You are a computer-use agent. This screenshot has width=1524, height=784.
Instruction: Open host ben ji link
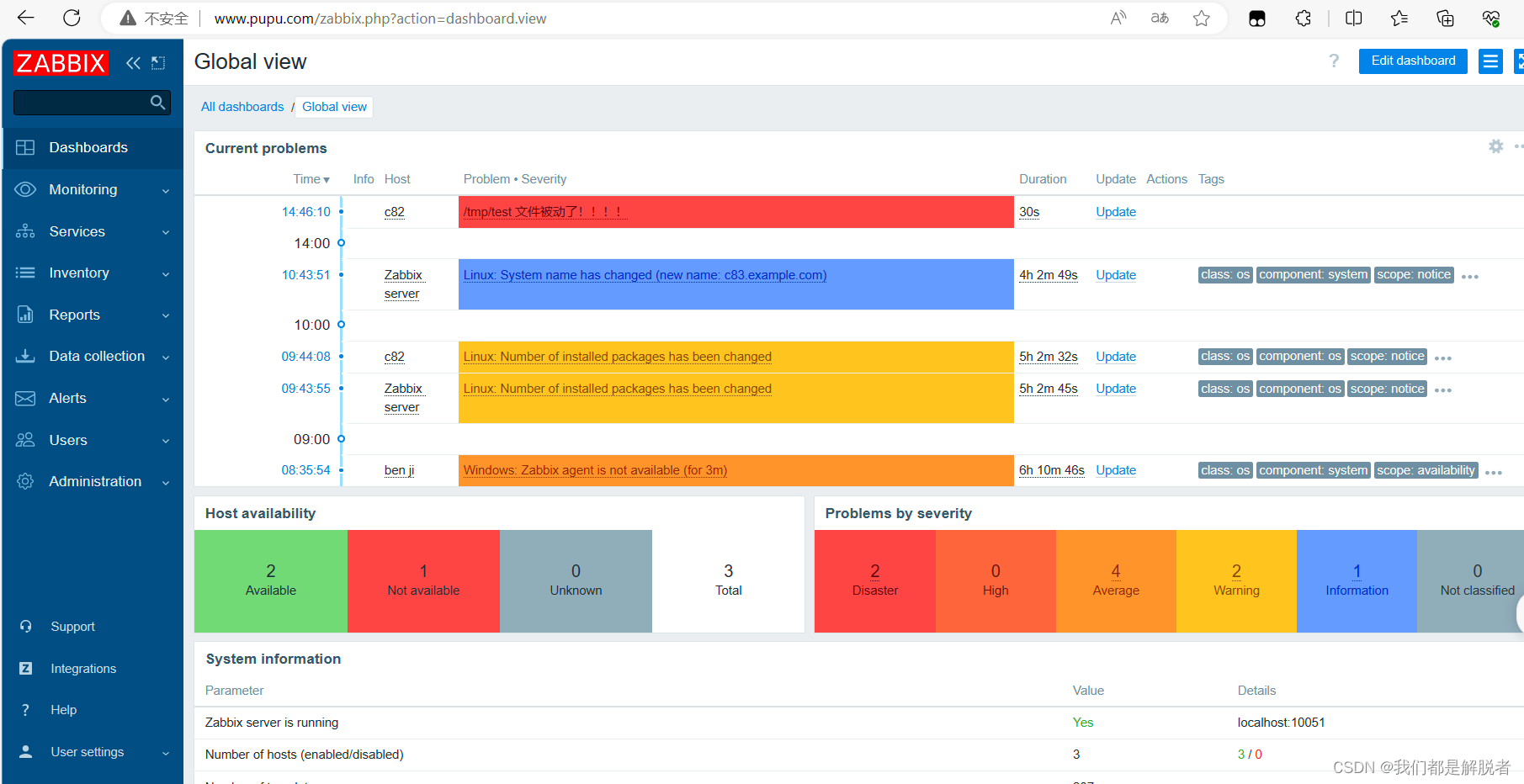(399, 470)
